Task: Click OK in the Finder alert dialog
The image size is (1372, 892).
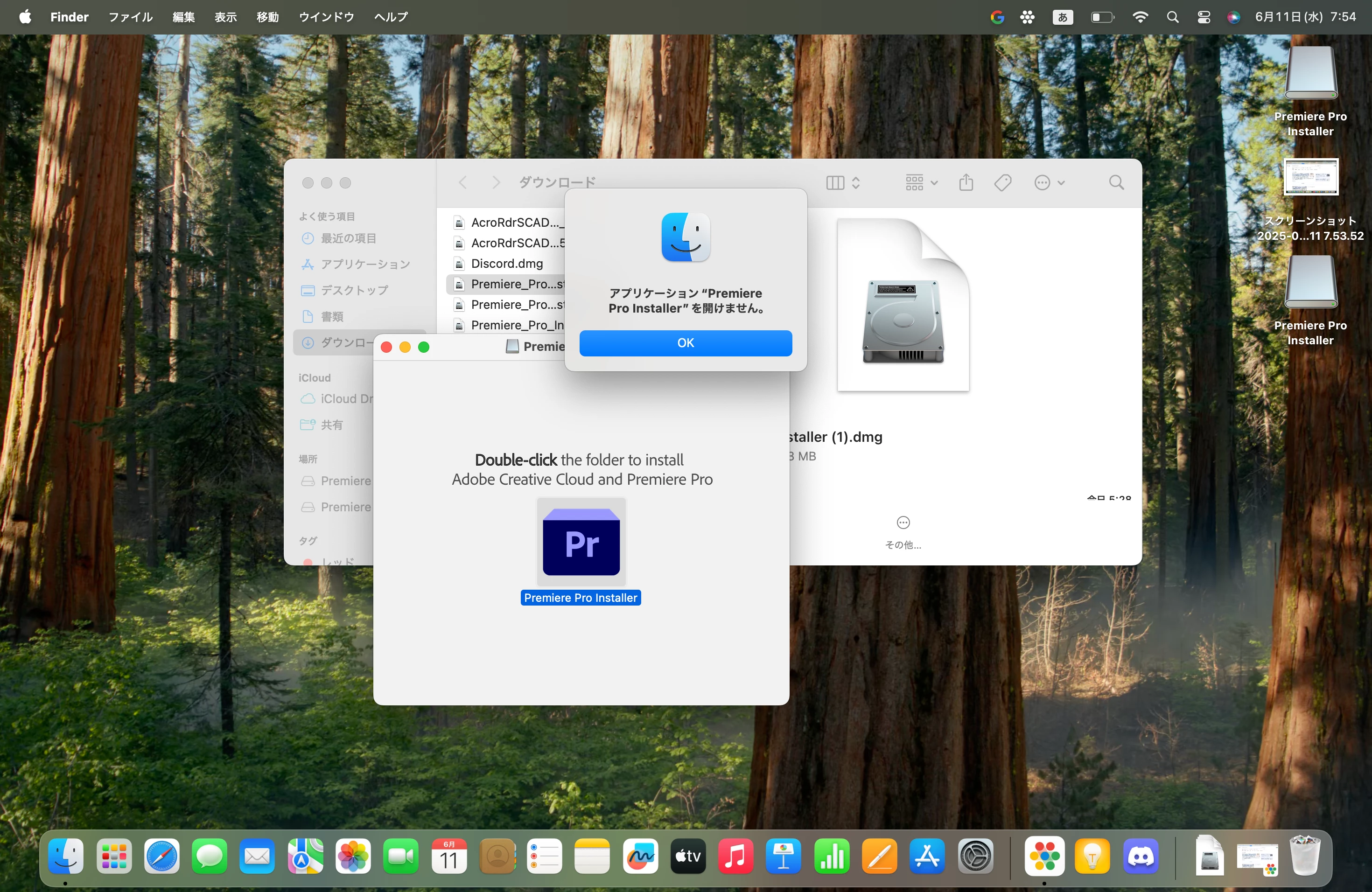Action: (686, 343)
